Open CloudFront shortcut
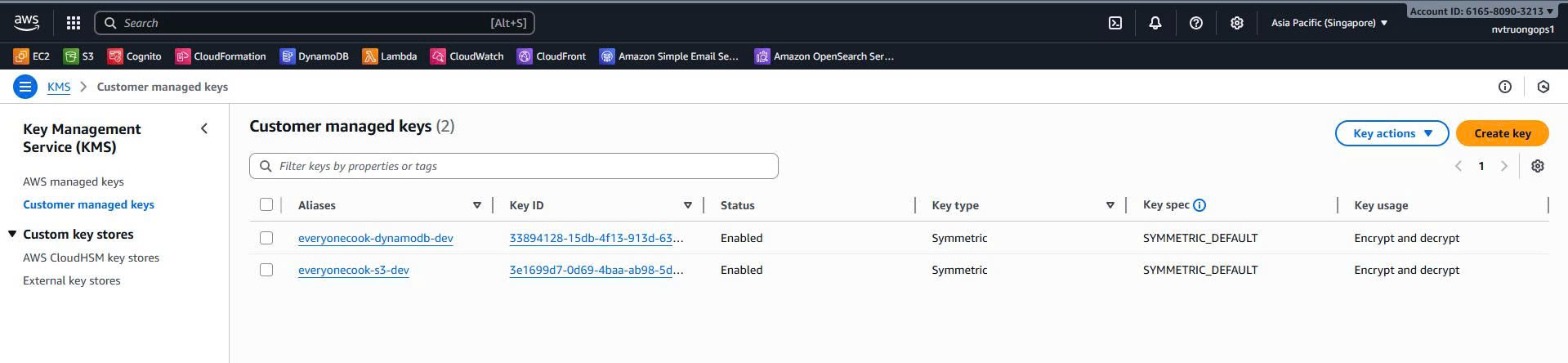Image resolution: width=1568 pixels, height=363 pixels. pyautogui.click(x=552, y=56)
